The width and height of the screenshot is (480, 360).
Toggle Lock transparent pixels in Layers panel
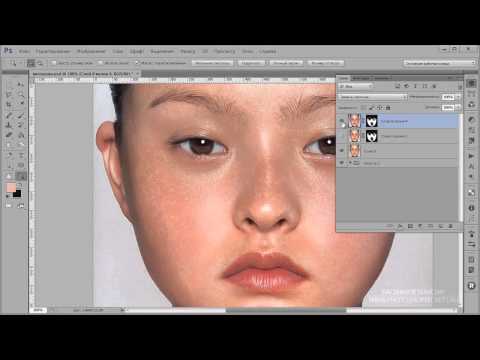364,108
